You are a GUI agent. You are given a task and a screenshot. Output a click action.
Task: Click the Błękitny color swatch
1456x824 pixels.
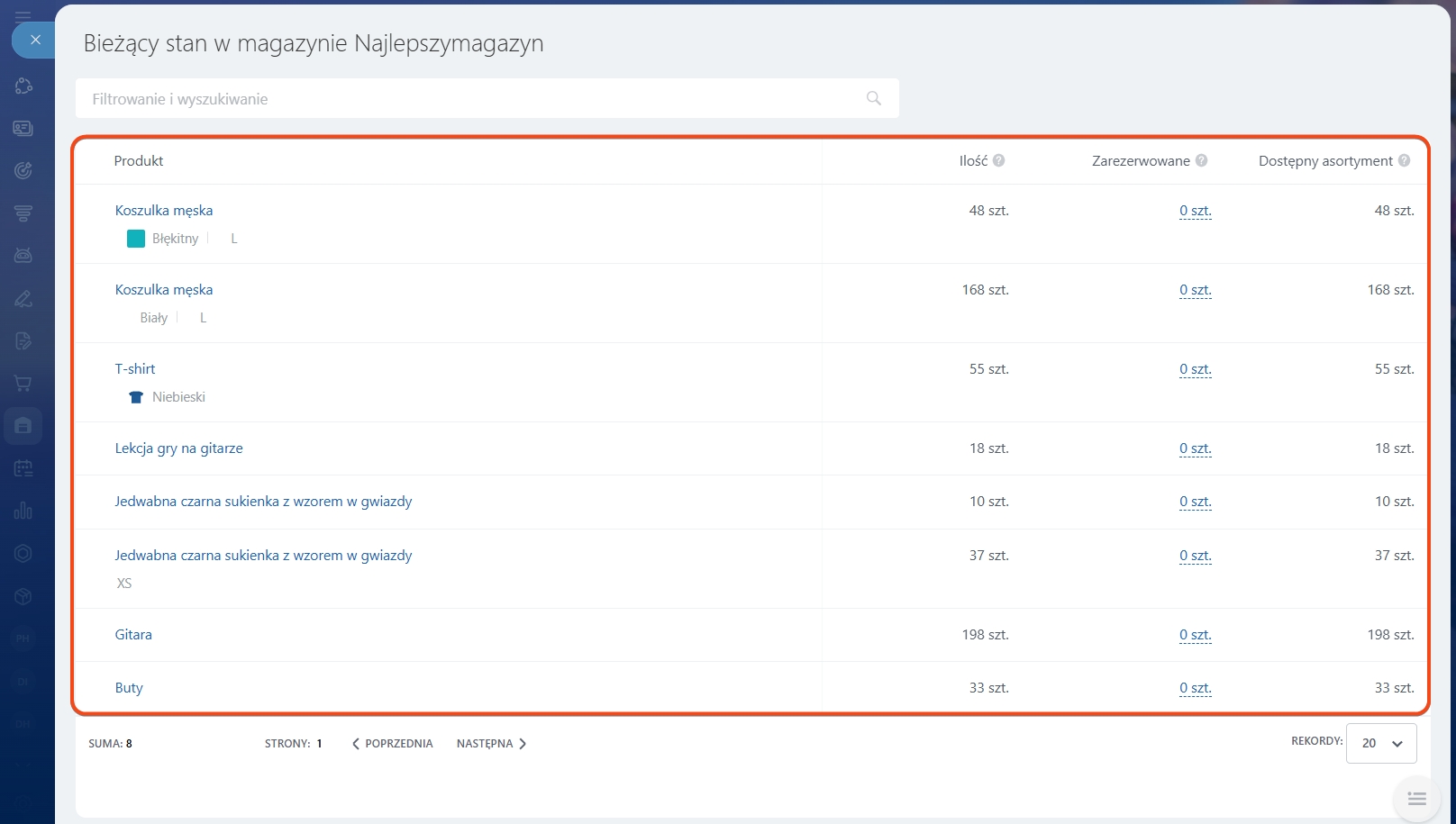tap(136, 239)
